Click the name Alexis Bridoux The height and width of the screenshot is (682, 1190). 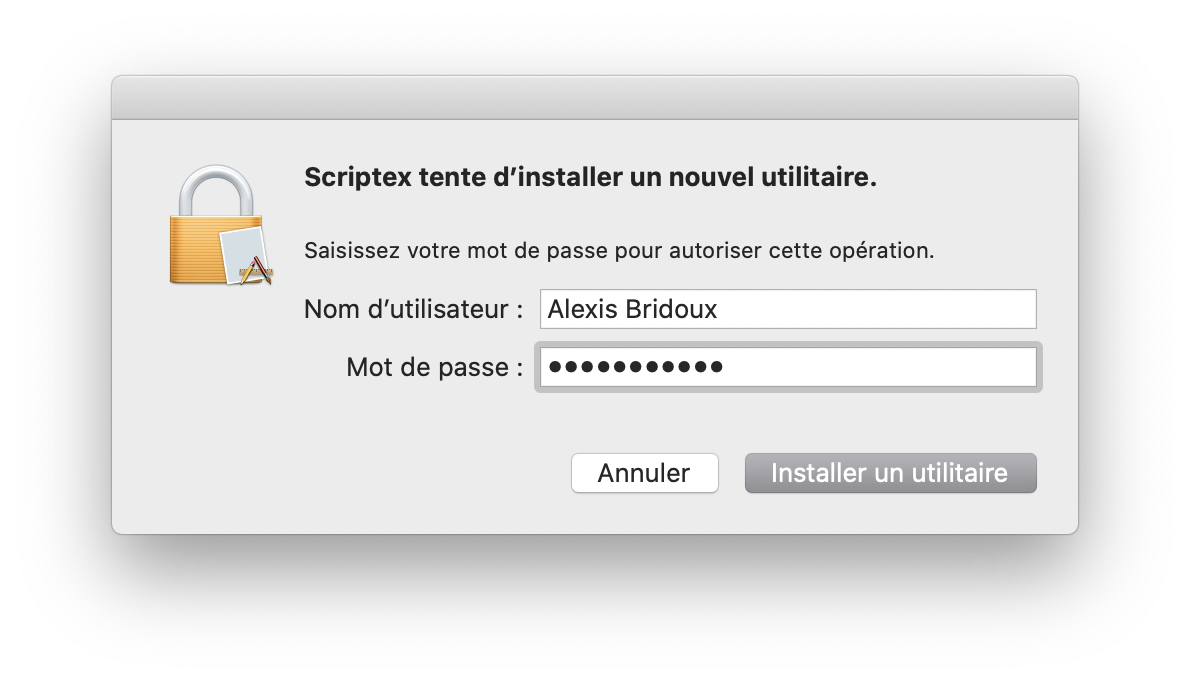coord(632,309)
